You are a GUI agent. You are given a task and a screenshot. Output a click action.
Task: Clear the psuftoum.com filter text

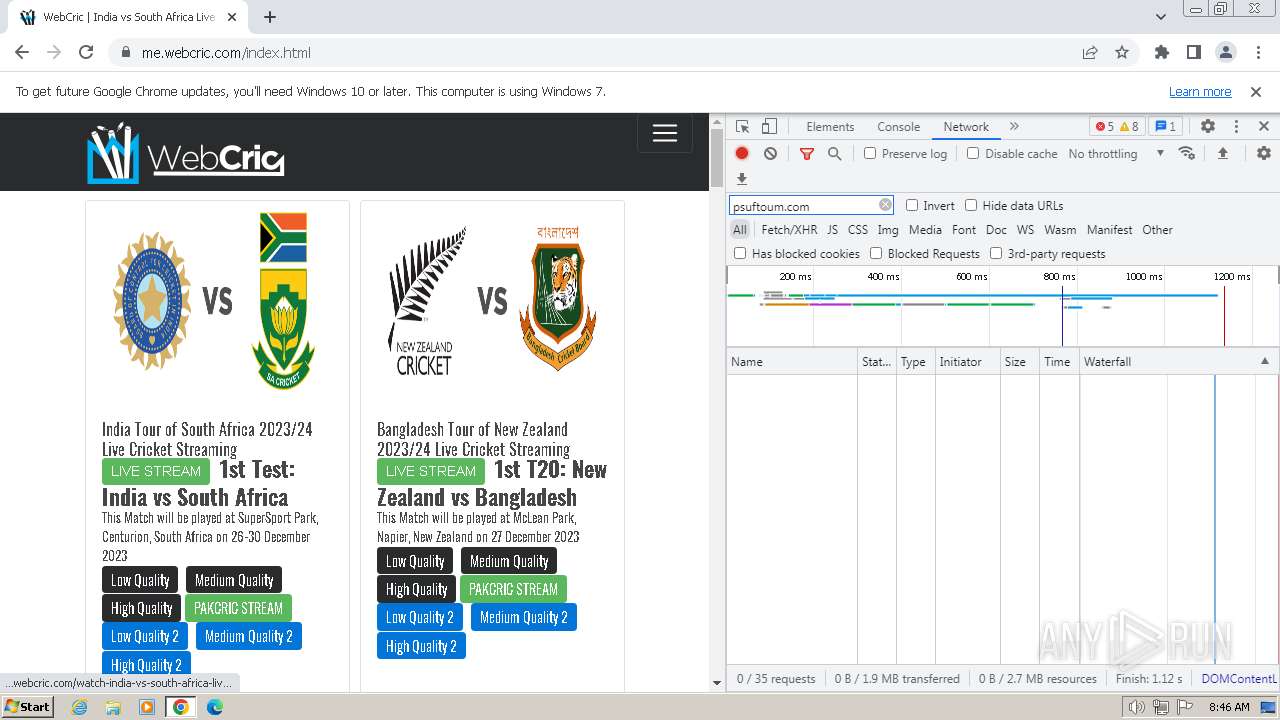(885, 205)
